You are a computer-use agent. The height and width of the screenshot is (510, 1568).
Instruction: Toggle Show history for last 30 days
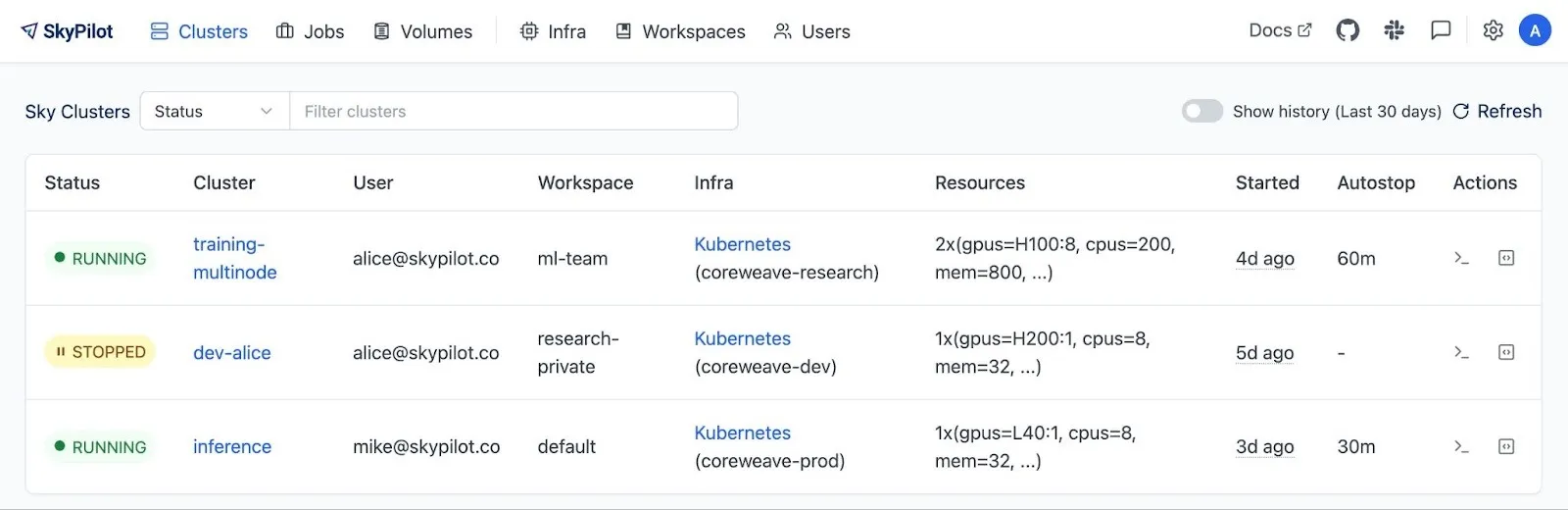point(1202,111)
